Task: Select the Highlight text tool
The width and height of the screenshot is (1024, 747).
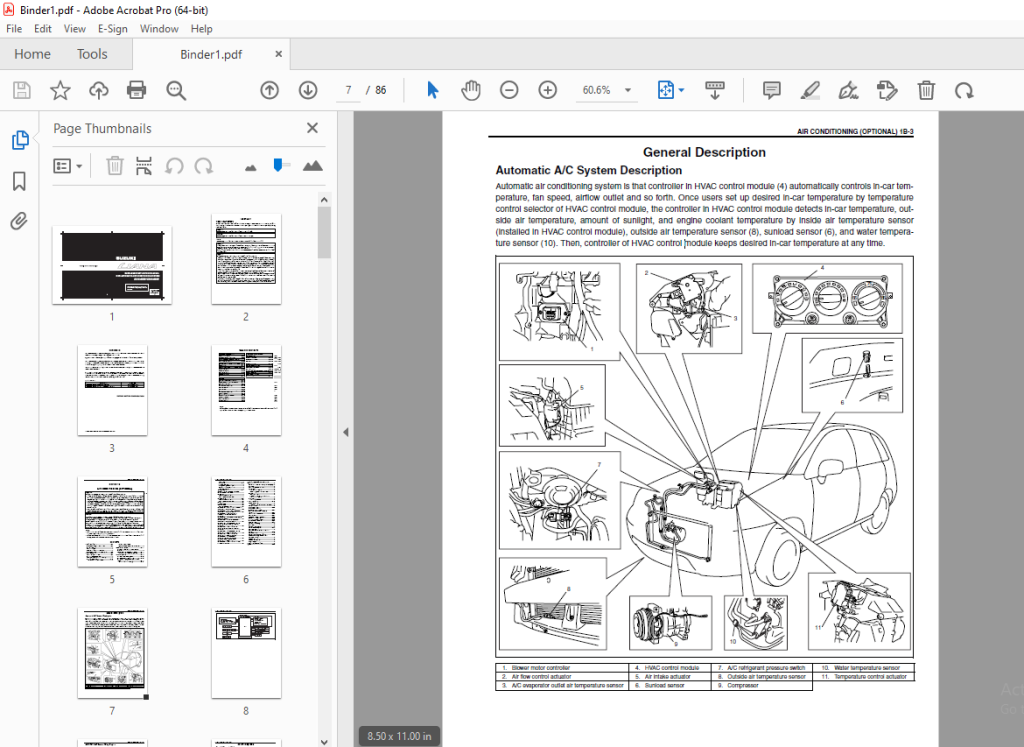Action: click(810, 90)
